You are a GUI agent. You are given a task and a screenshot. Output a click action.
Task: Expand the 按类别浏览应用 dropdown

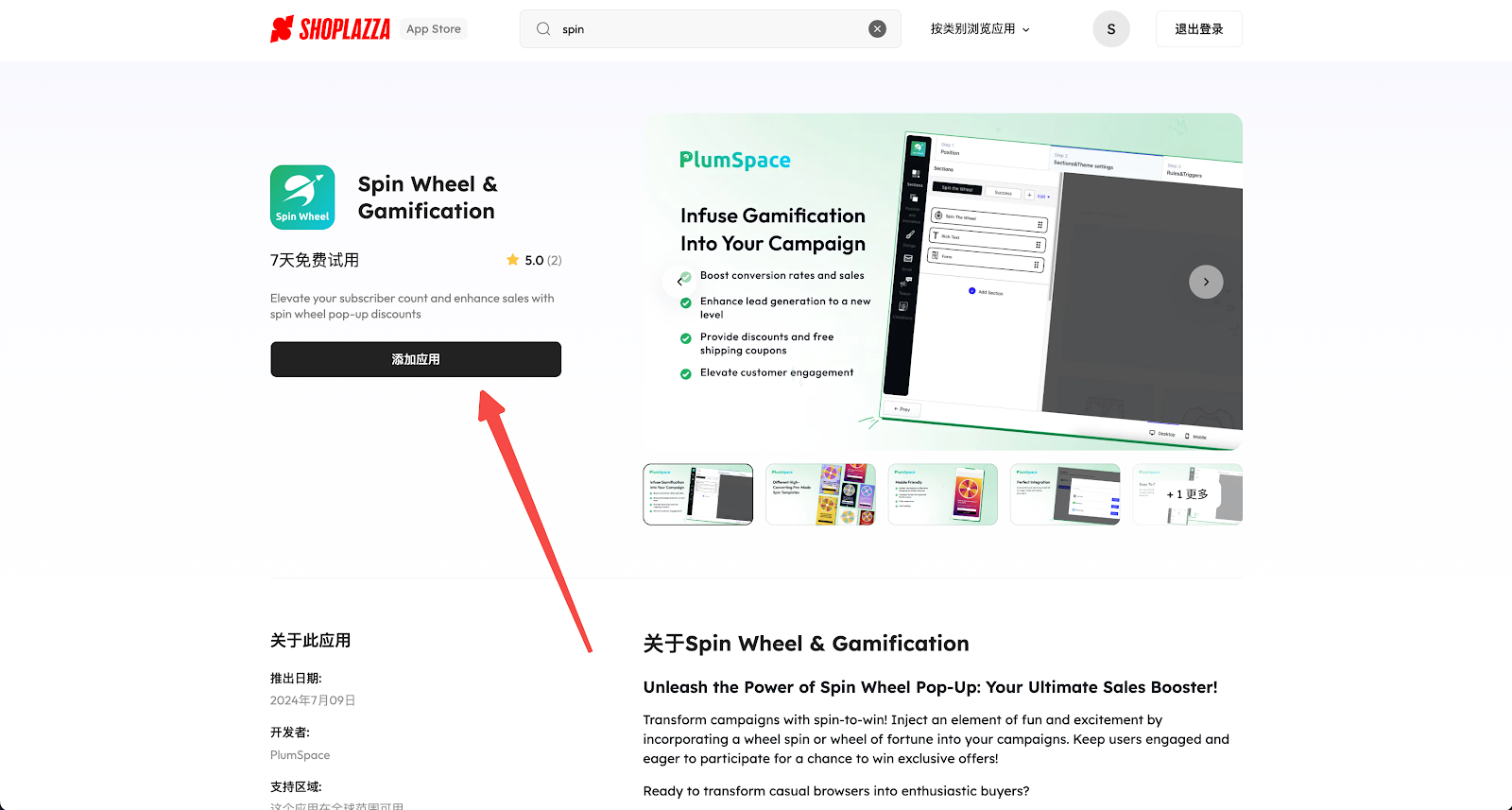pyautogui.click(x=980, y=29)
